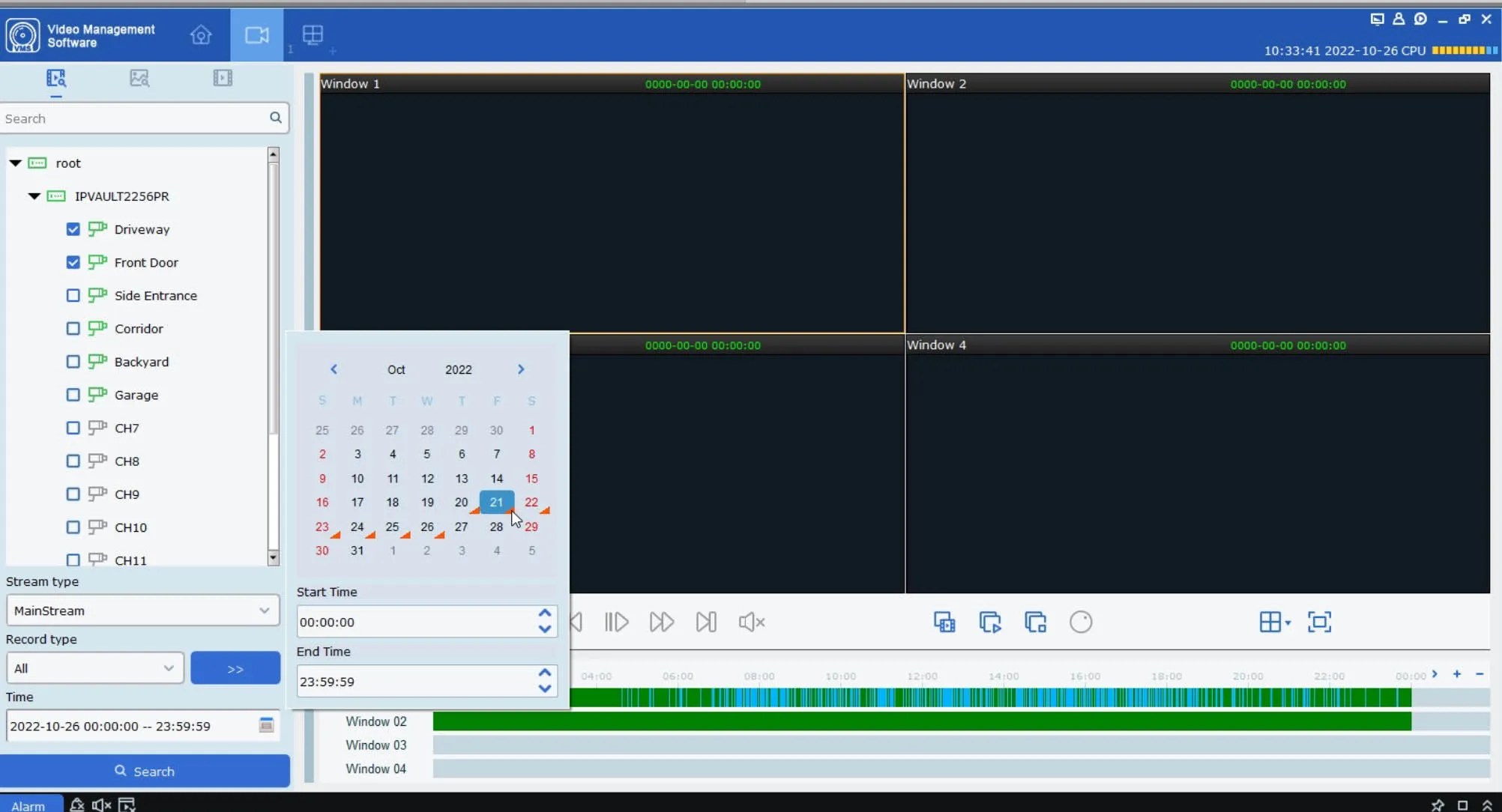Select Live View tab at top
Image resolution: width=1502 pixels, height=812 pixels.
tap(257, 35)
